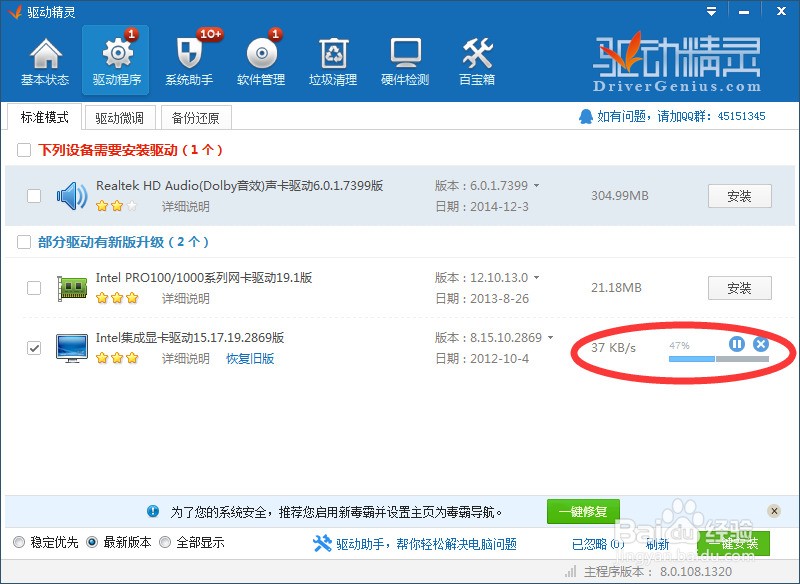This screenshot has width=800, height=584.
Task: Expand version dropdown for 8.15.10.2869
Action: (551, 338)
